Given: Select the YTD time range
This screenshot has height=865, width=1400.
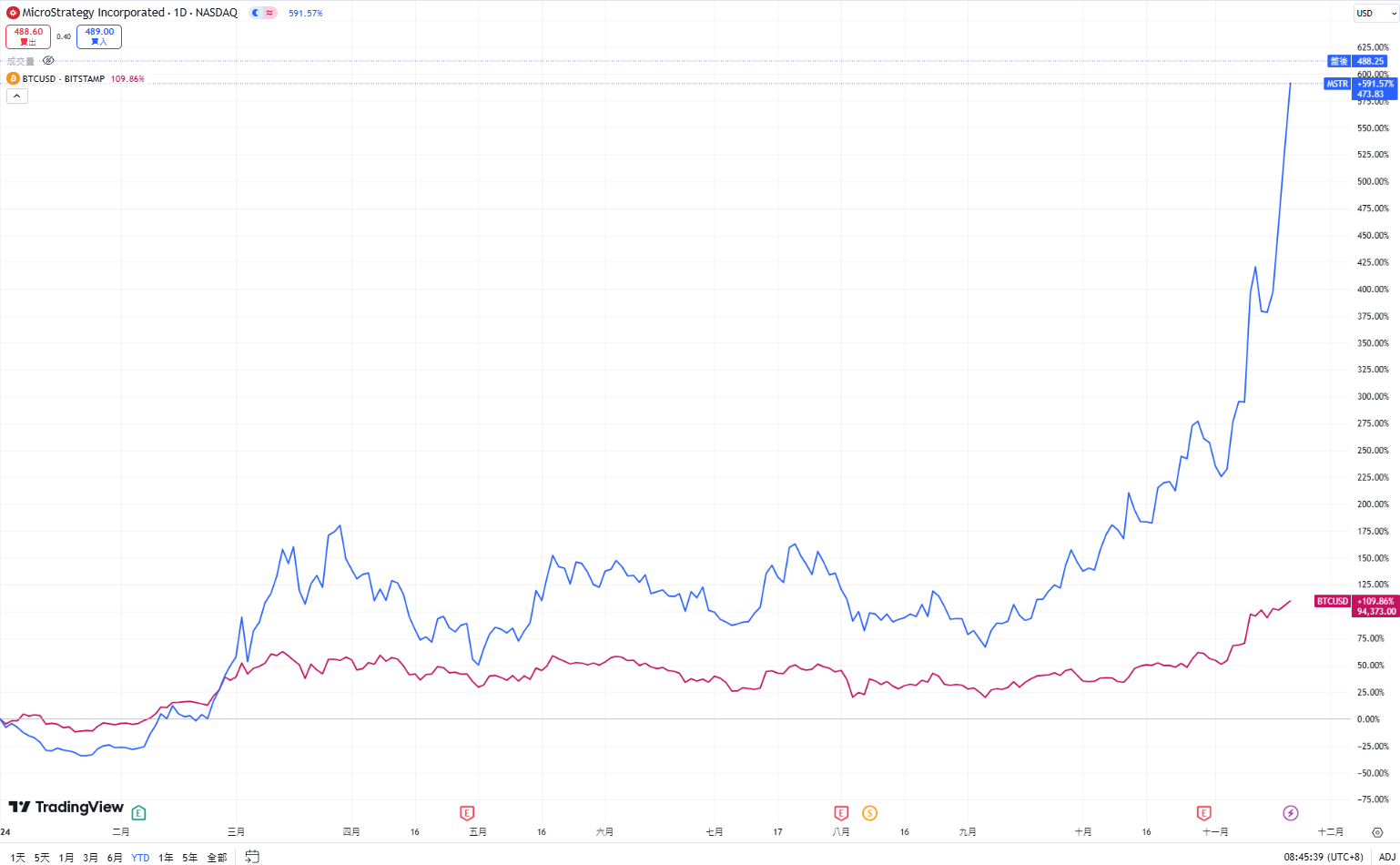Looking at the screenshot, I should tap(140, 858).
